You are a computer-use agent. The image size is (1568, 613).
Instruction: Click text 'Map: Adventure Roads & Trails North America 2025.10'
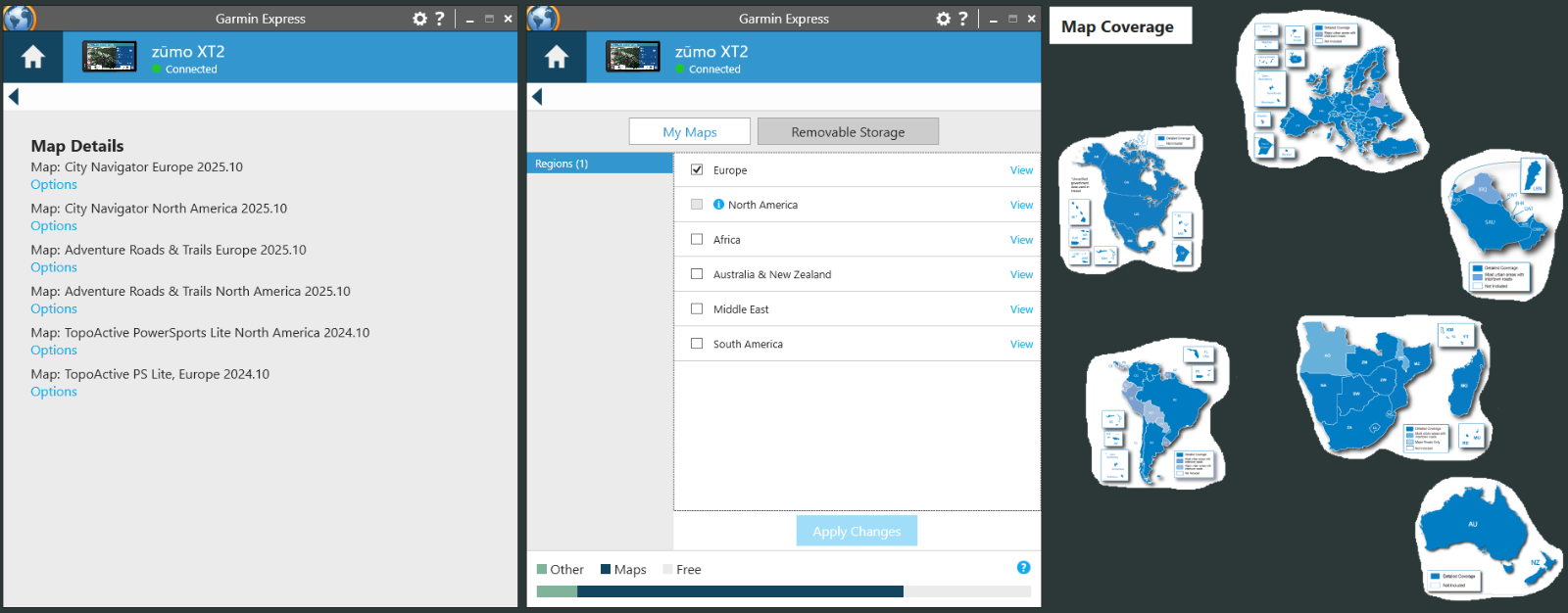pos(190,291)
